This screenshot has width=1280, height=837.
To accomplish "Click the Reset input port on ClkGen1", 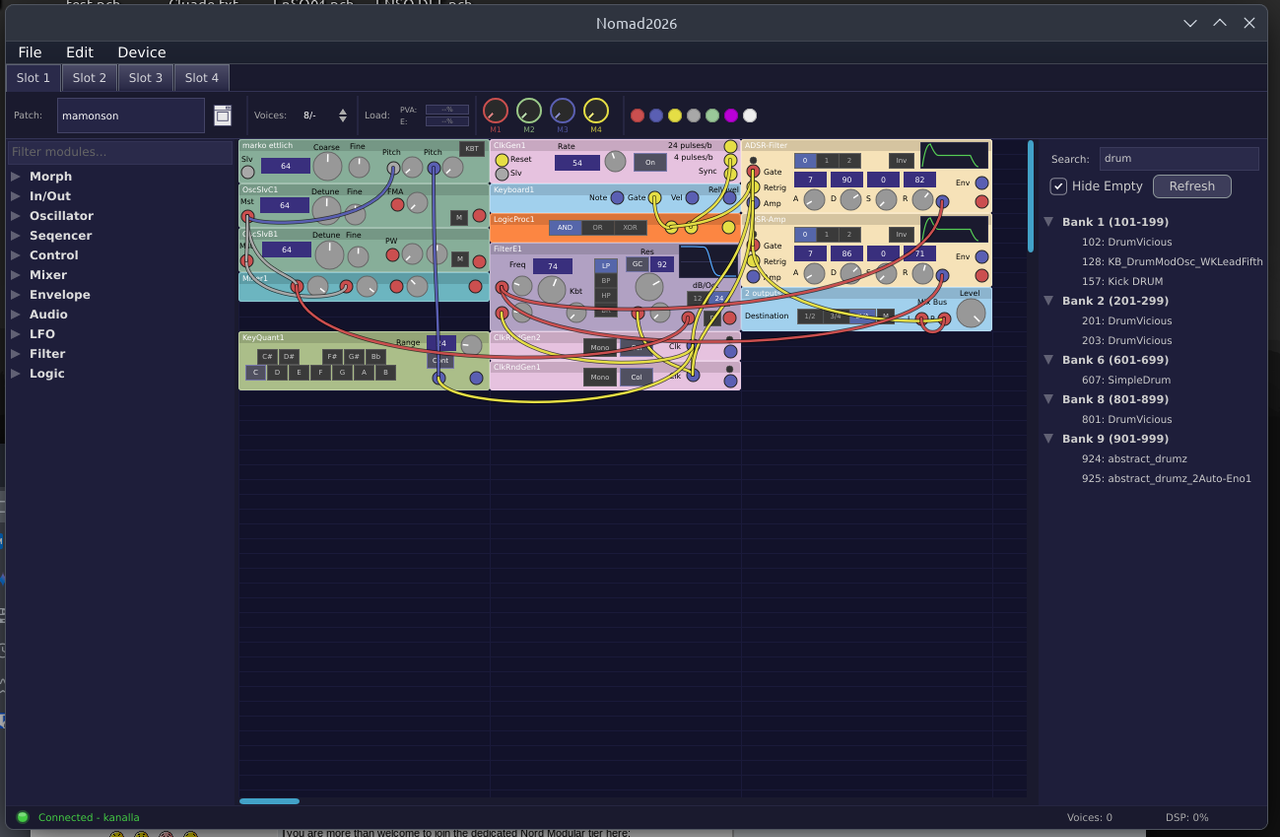I will coord(502,160).
